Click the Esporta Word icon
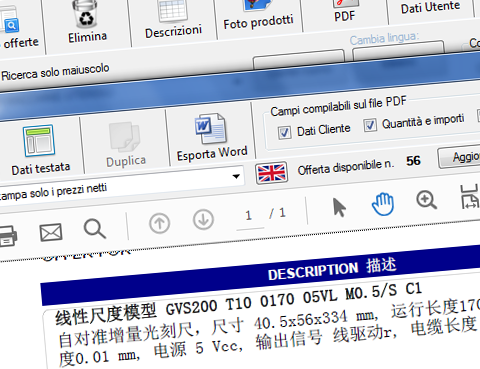The height and width of the screenshot is (369, 480). pyautogui.click(x=211, y=129)
